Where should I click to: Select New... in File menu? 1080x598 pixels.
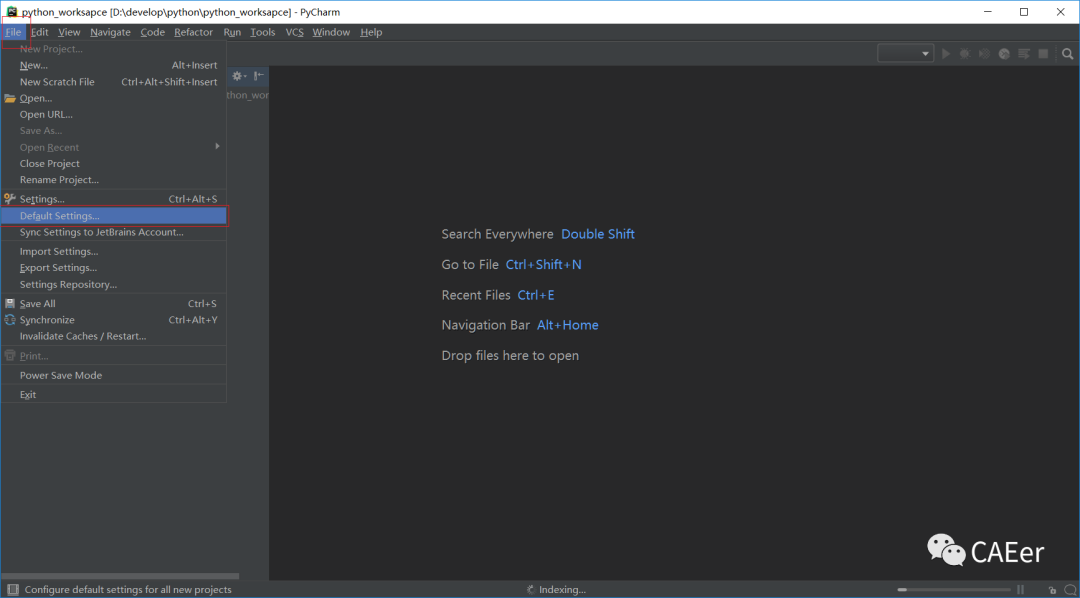pyautogui.click(x=114, y=65)
